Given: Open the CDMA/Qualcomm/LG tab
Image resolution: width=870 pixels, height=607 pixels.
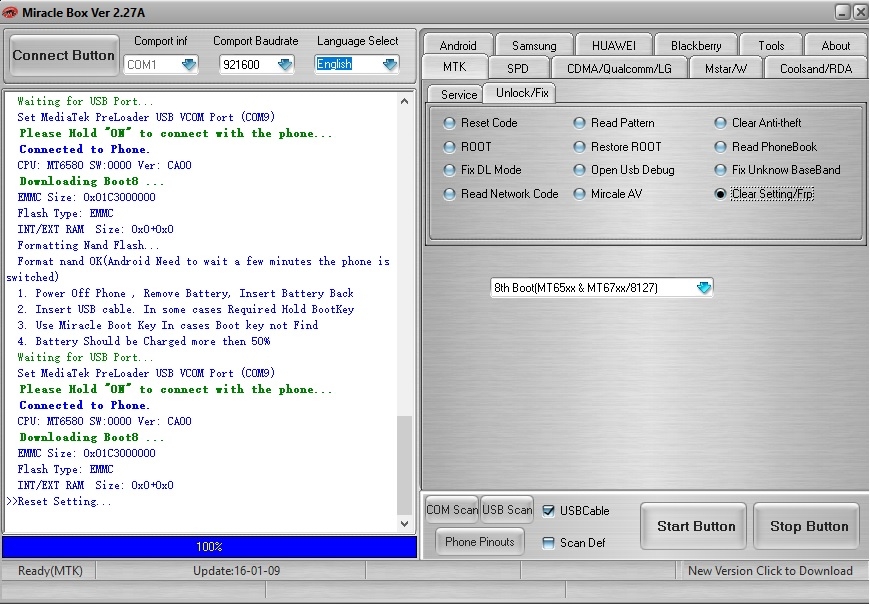Looking at the screenshot, I should coord(619,68).
